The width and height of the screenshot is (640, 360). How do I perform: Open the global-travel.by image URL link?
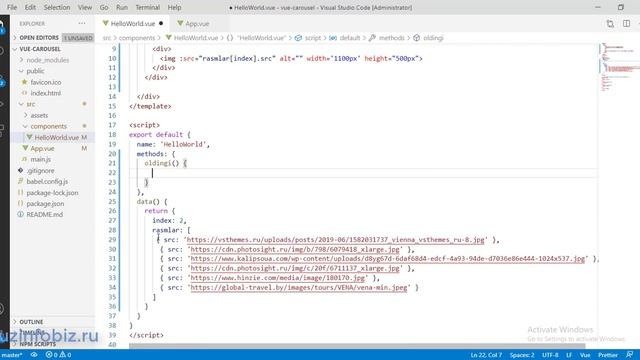coord(299,288)
